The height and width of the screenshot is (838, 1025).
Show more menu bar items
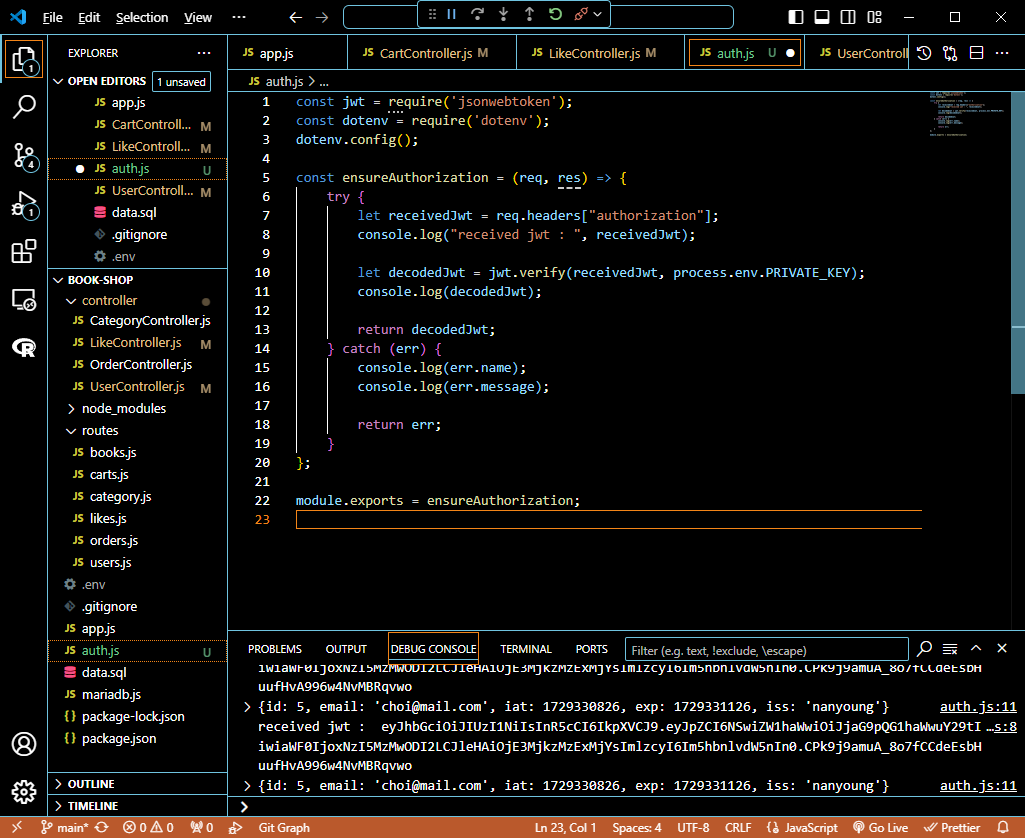pyautogui.click(x=239, y=18)
